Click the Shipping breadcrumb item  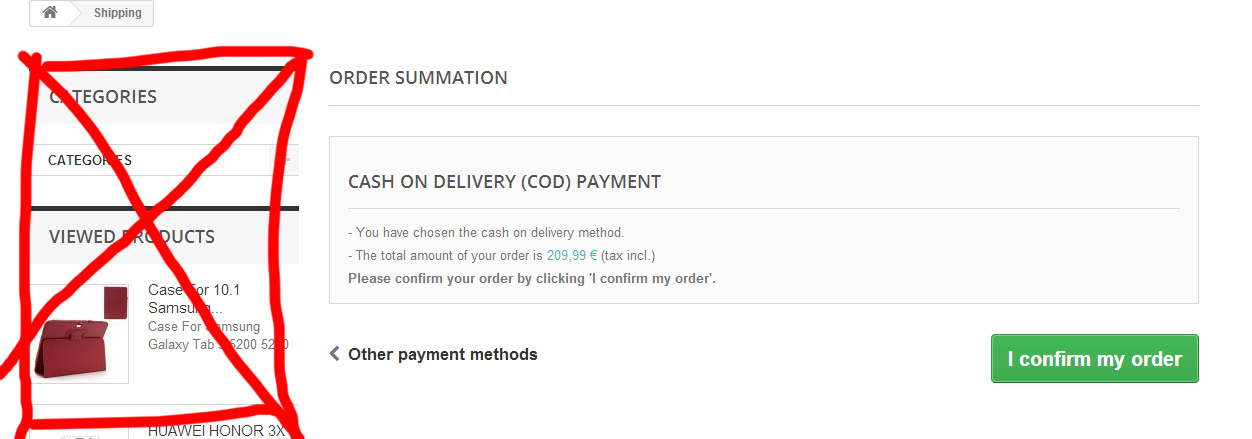tap(117, 13)
